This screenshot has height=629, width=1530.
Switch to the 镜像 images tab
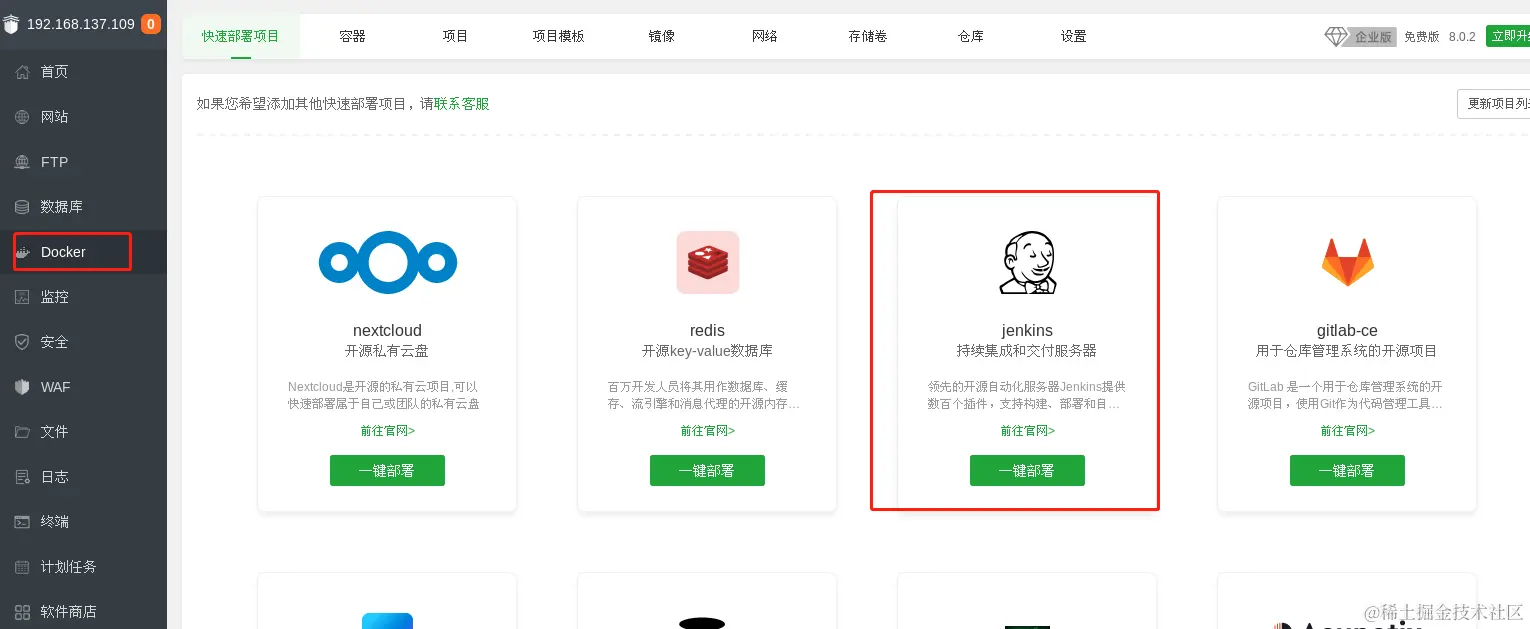(662, 36)
